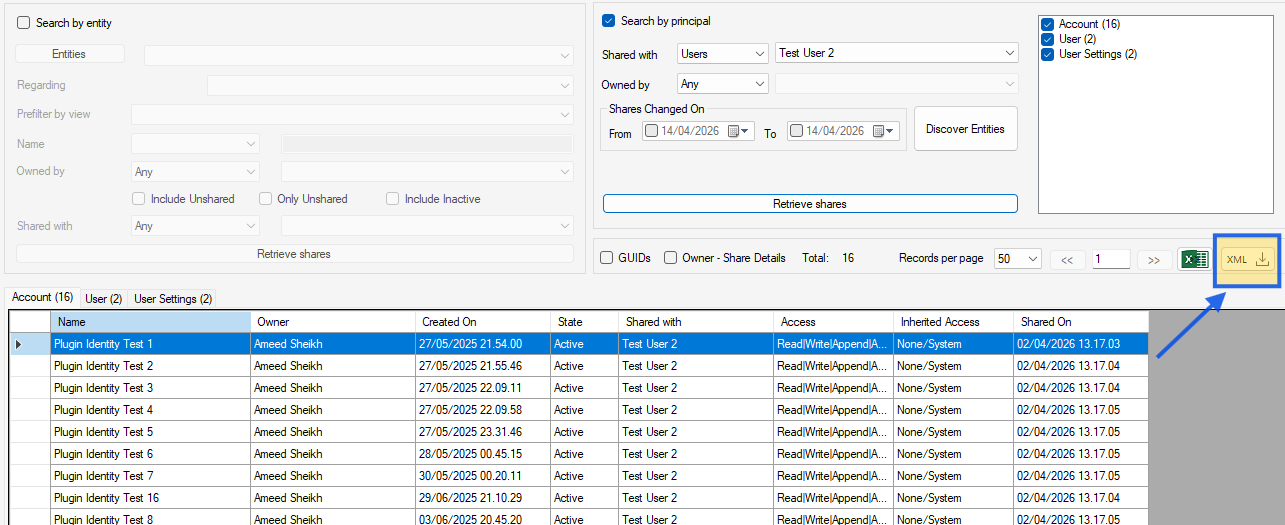Viewport: 1285px width, 525px height.
Task: Click Retrieve shares under entity search
Action: tap(294, 254)
